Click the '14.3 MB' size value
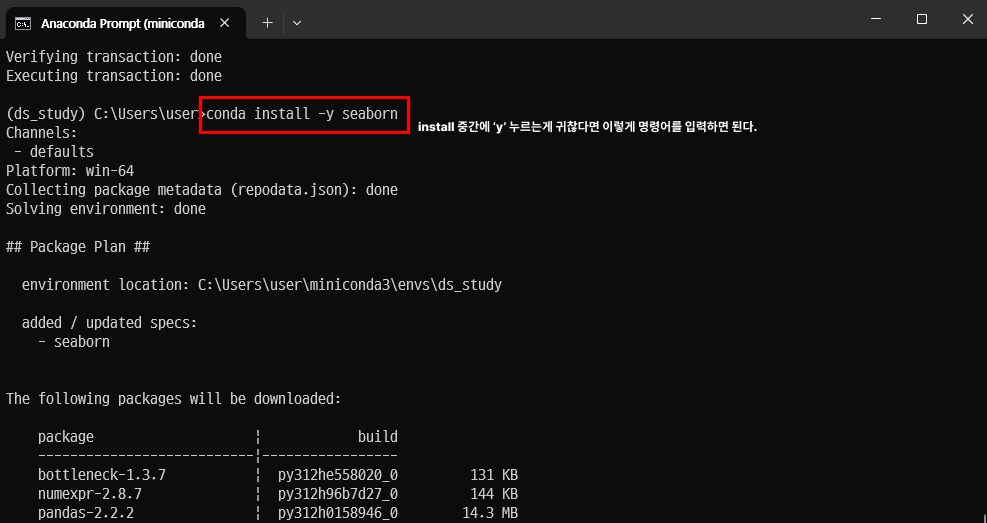 point(490,513)
